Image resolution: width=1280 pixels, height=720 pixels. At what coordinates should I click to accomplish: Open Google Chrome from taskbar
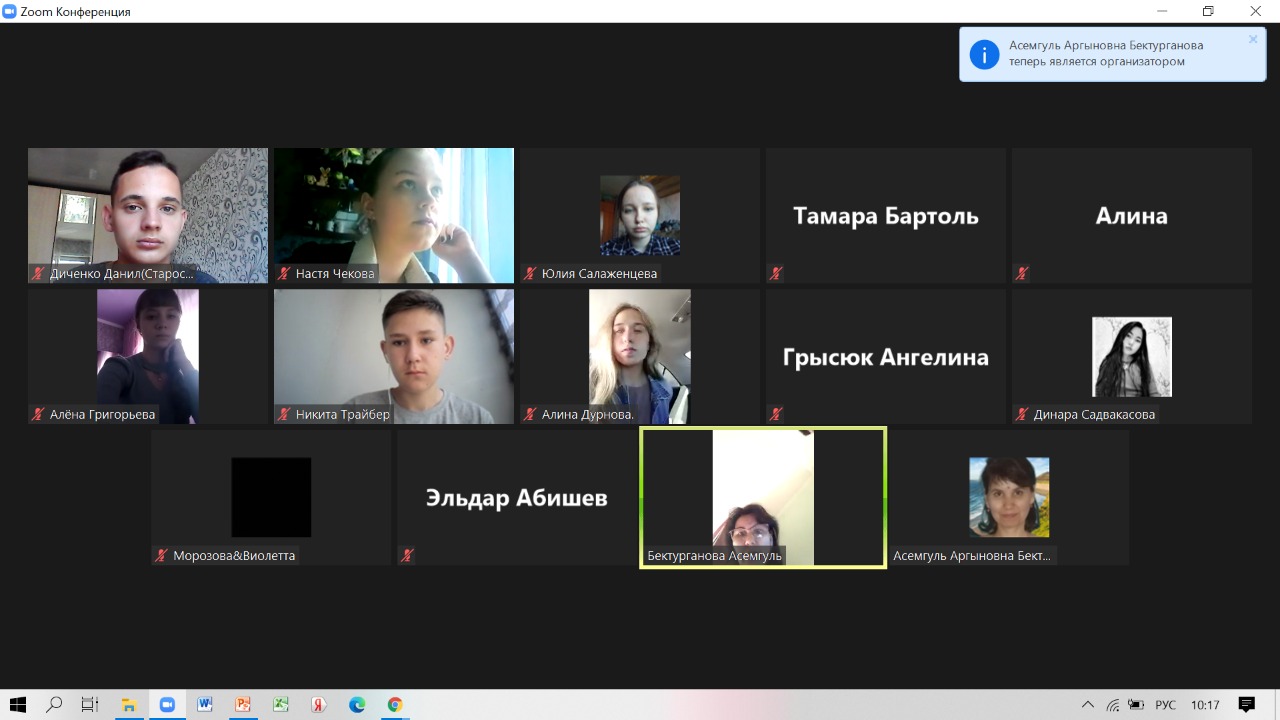coord(395,705)
